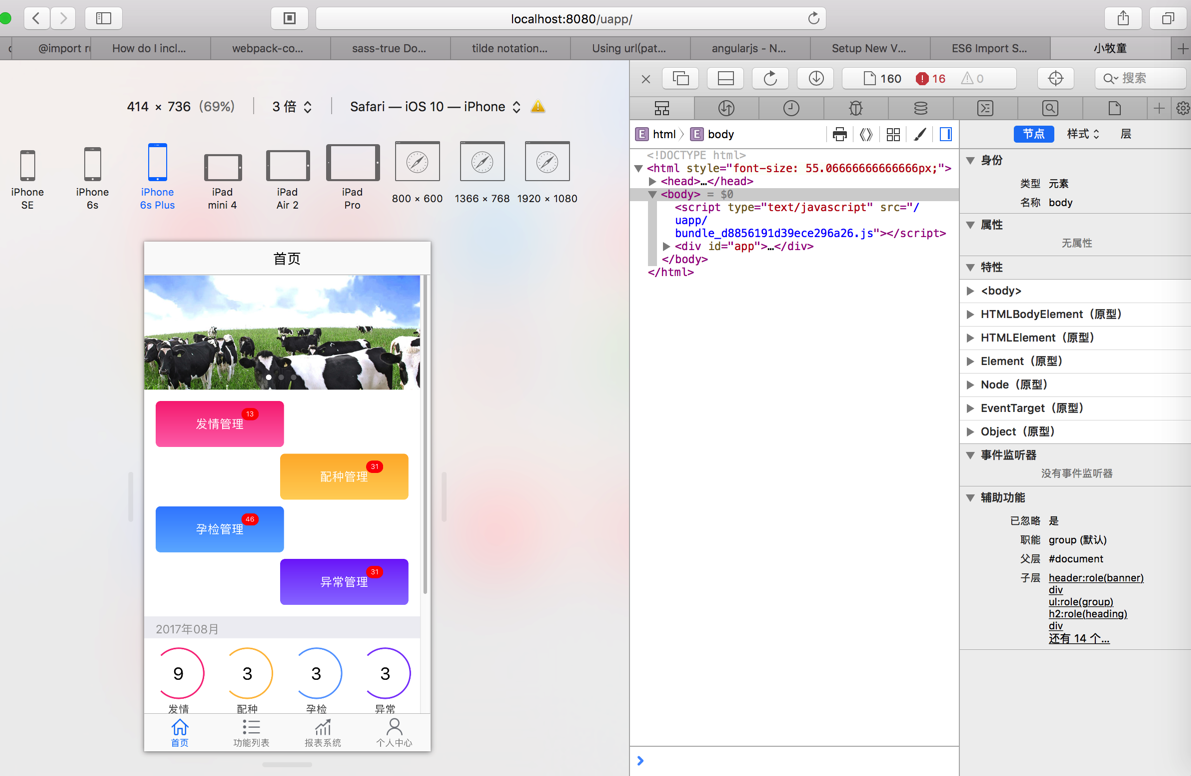Image resolution: width=1191 pixels, height=776 pixels.
Task: Tap the 配种管理 orange button
Action: coord(344,476)
